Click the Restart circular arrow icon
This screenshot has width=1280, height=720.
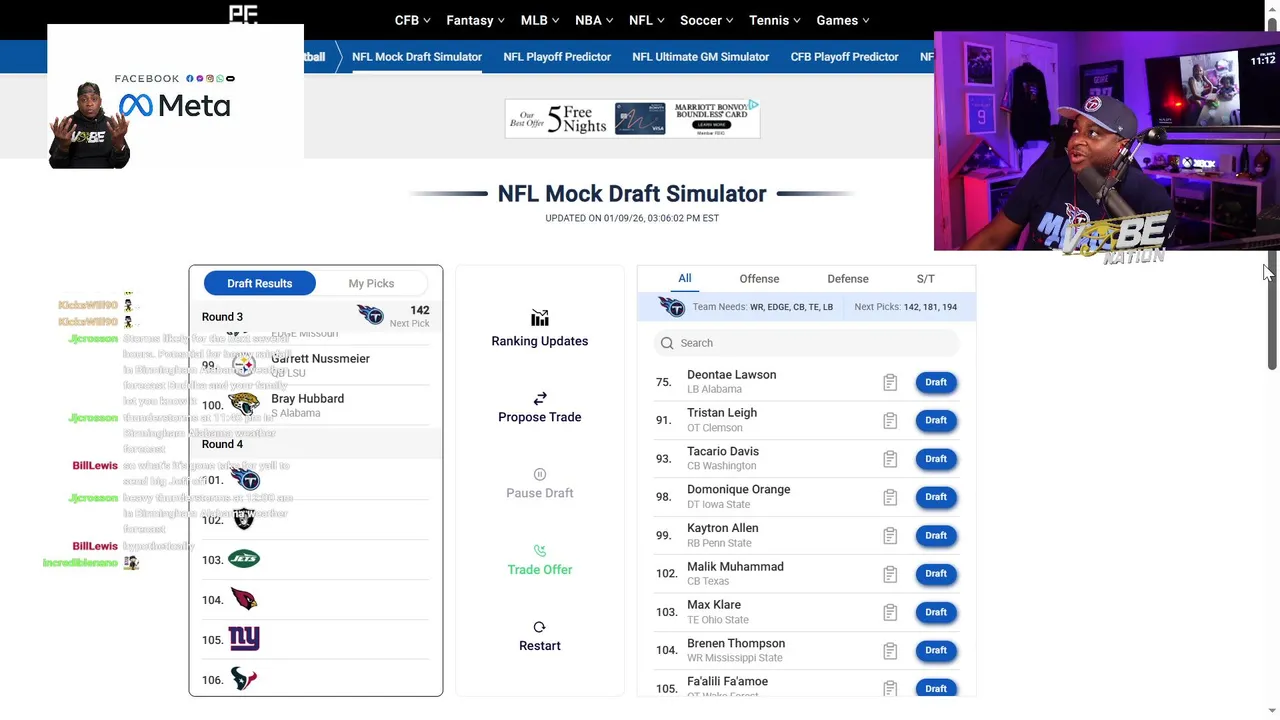point(540,627)
